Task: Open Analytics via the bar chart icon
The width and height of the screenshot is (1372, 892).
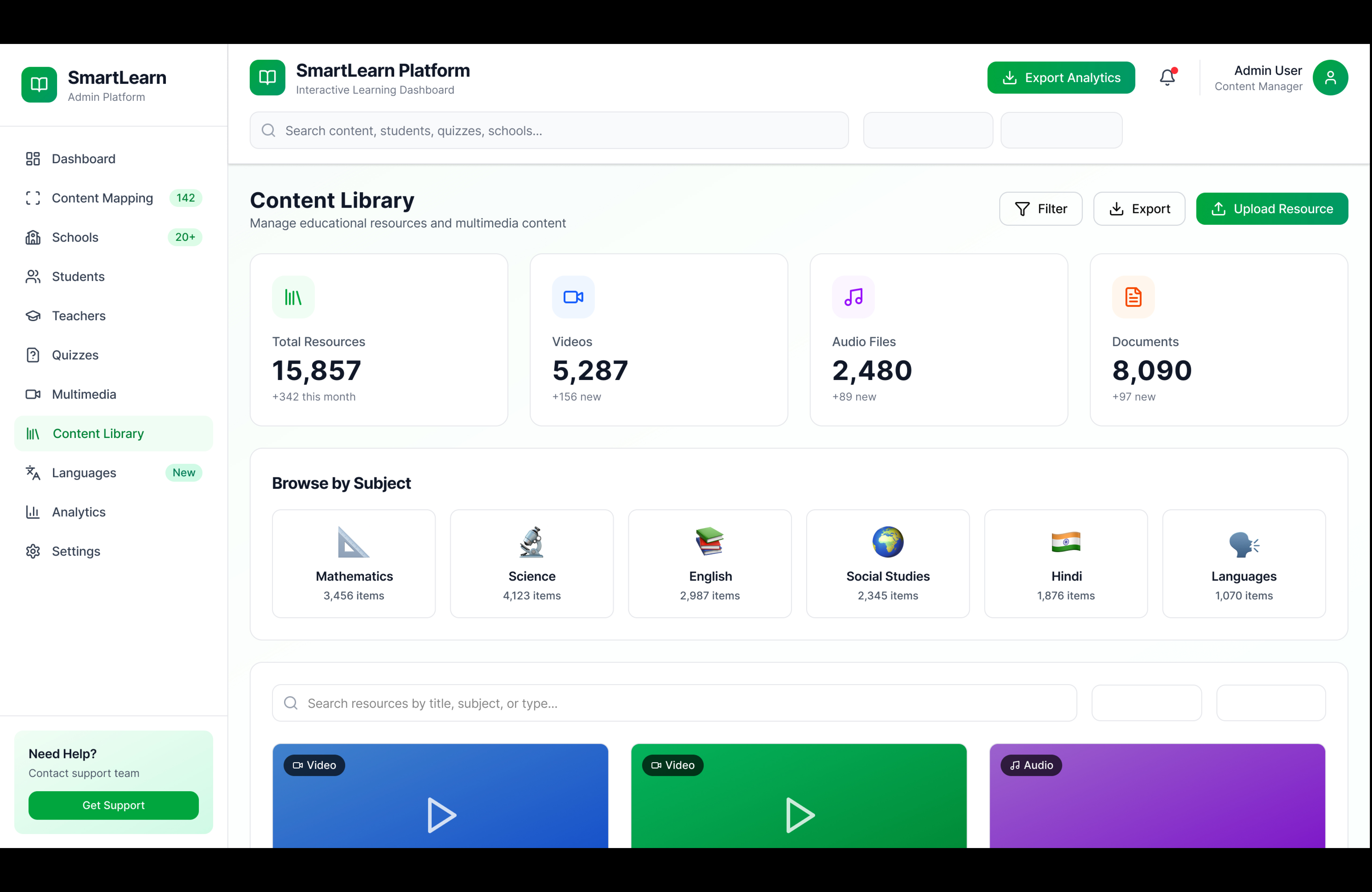Action: pos(33,512)
